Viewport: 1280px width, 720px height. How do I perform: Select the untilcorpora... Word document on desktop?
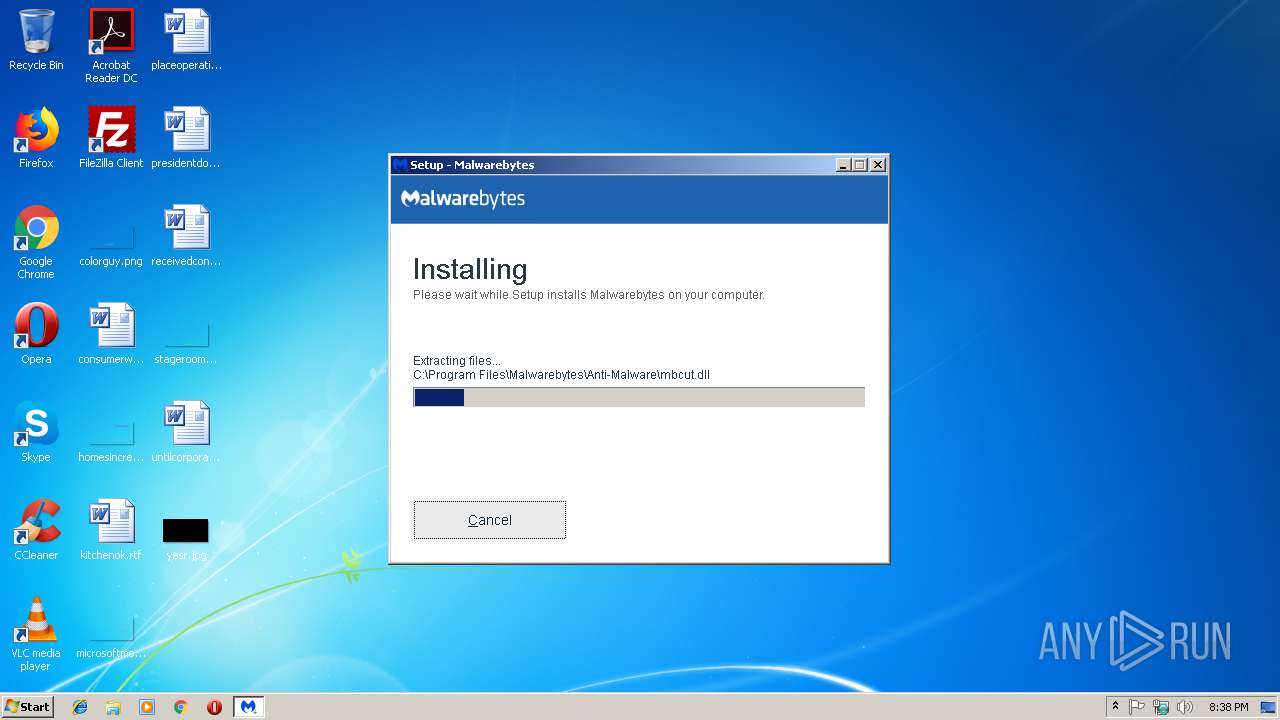[186, 433]
